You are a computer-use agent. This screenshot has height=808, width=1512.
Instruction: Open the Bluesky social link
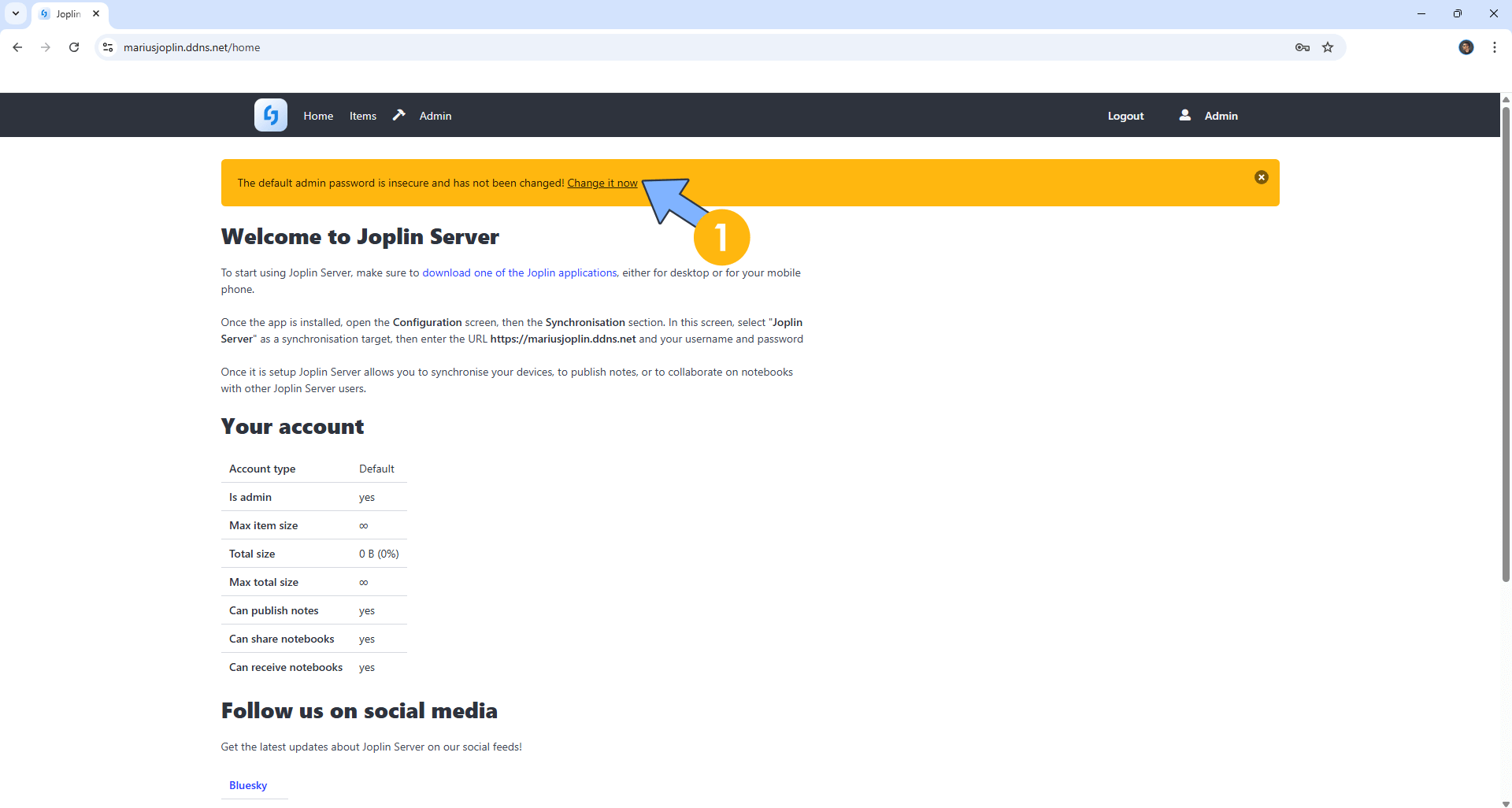[x=248, y=785]
